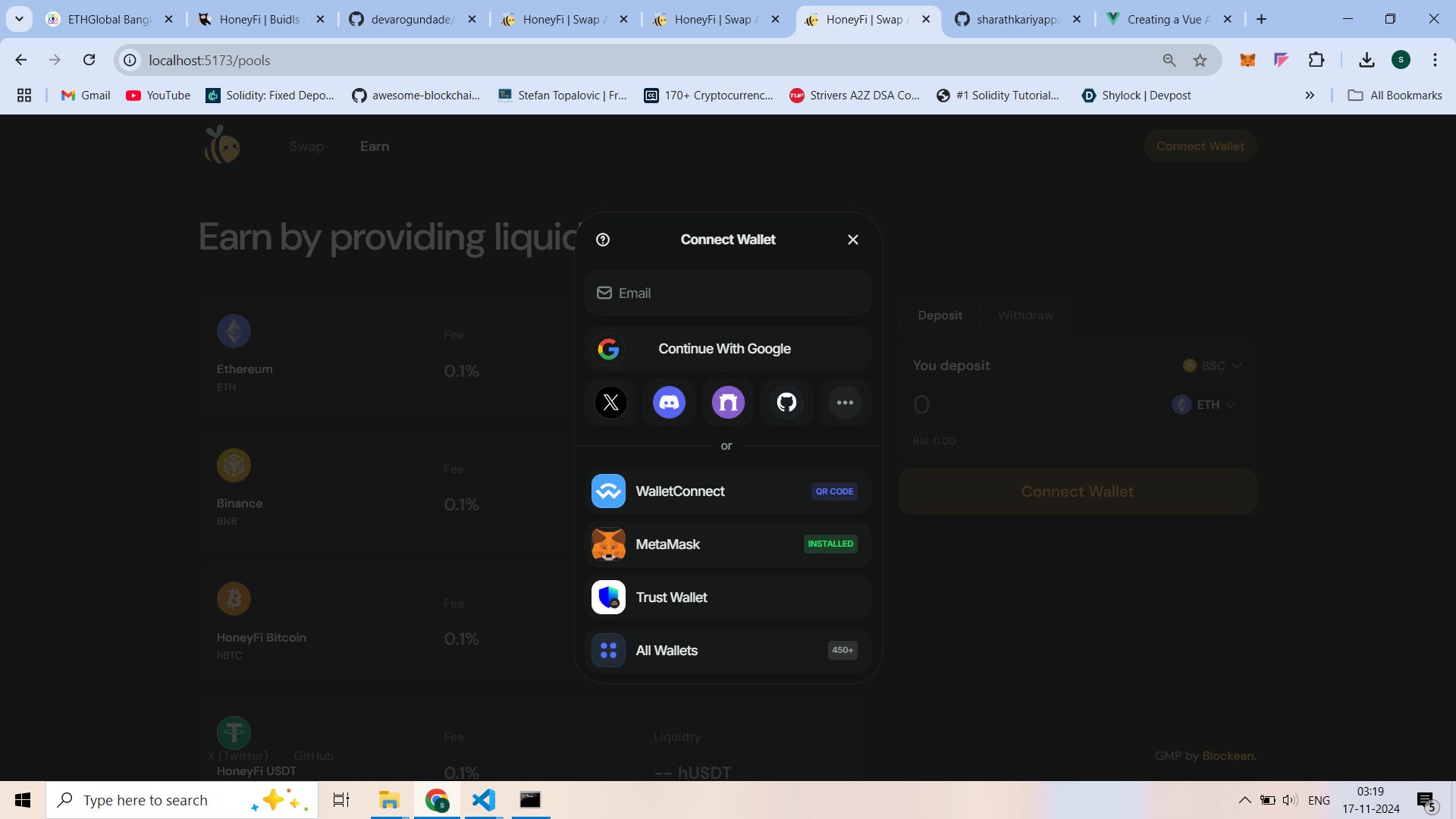
Task: Open the YouTube bookmark
Action: [158, 96]
